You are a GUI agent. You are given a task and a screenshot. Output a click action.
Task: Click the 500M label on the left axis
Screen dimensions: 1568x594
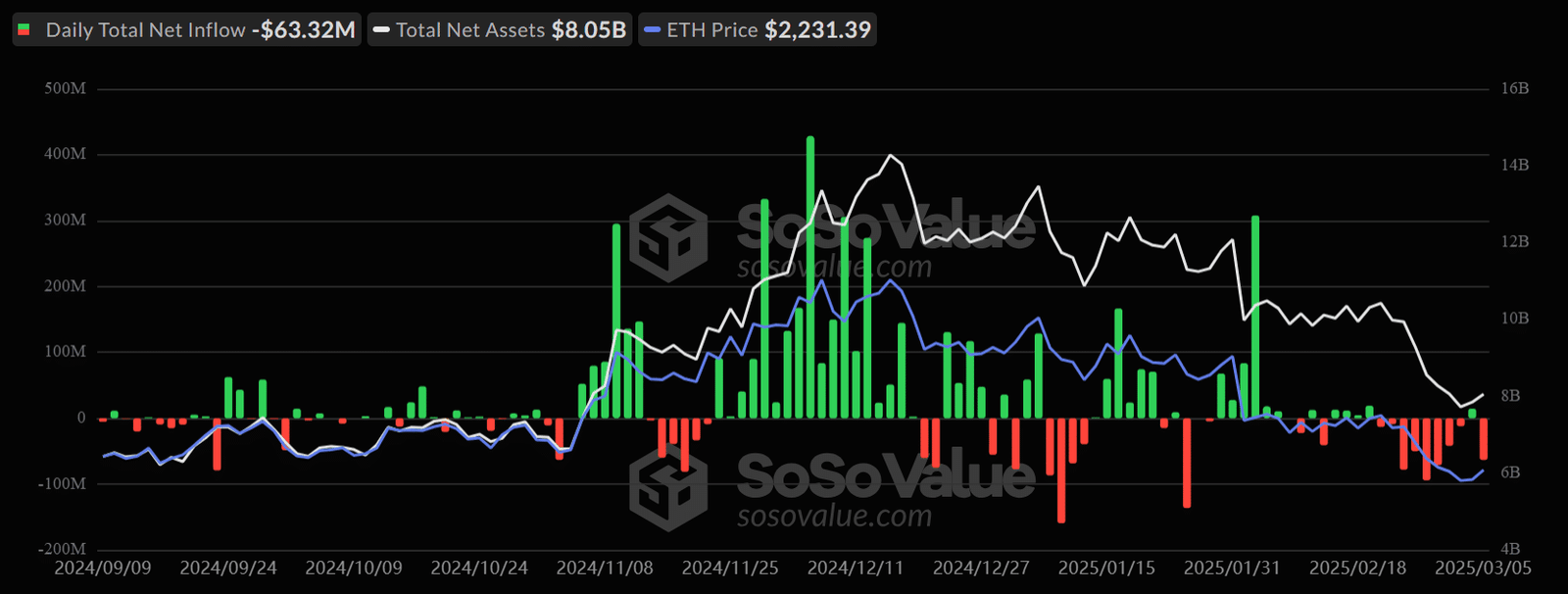(66, 89)
